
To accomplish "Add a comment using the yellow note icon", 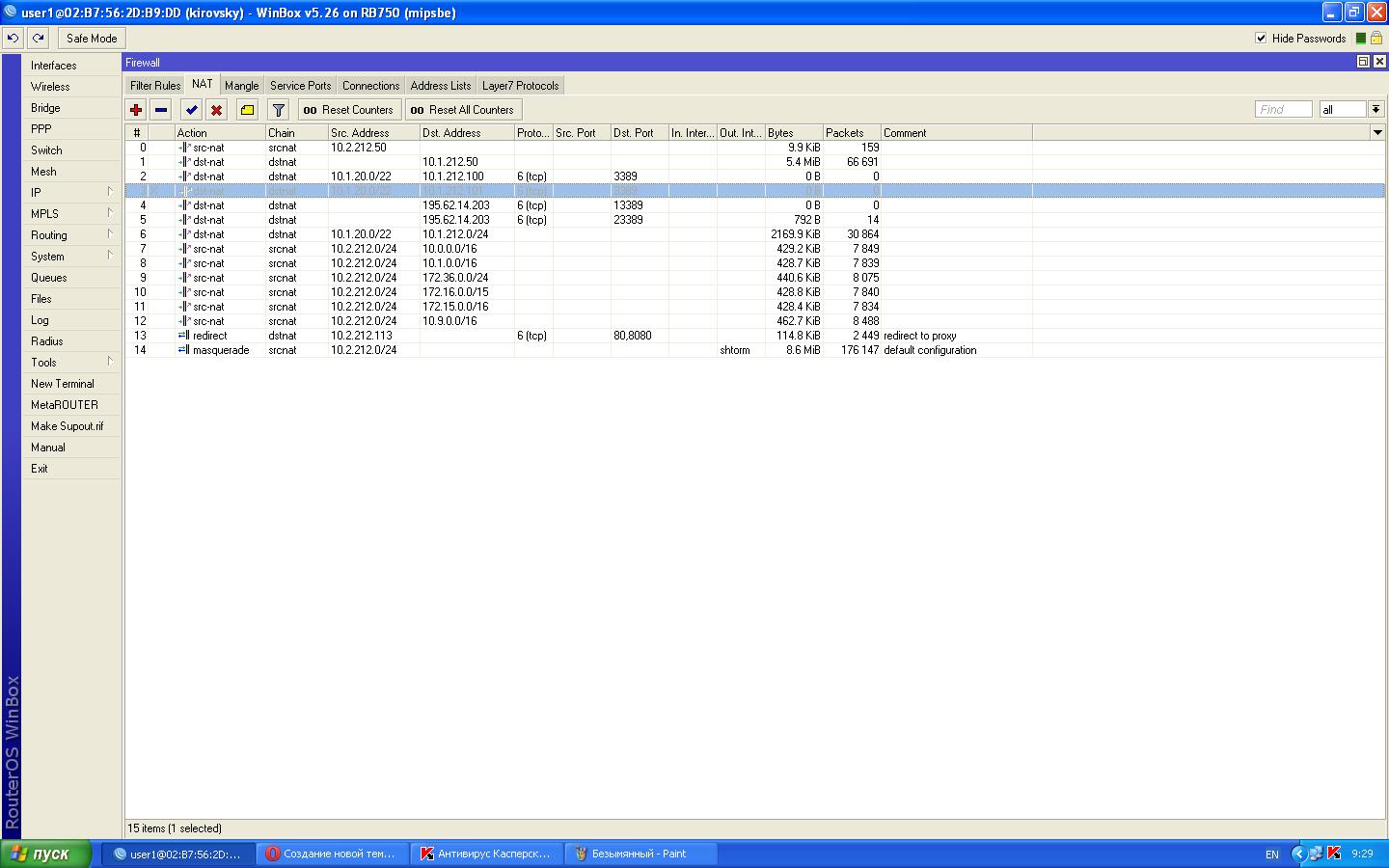I will [x=248, y=110].
